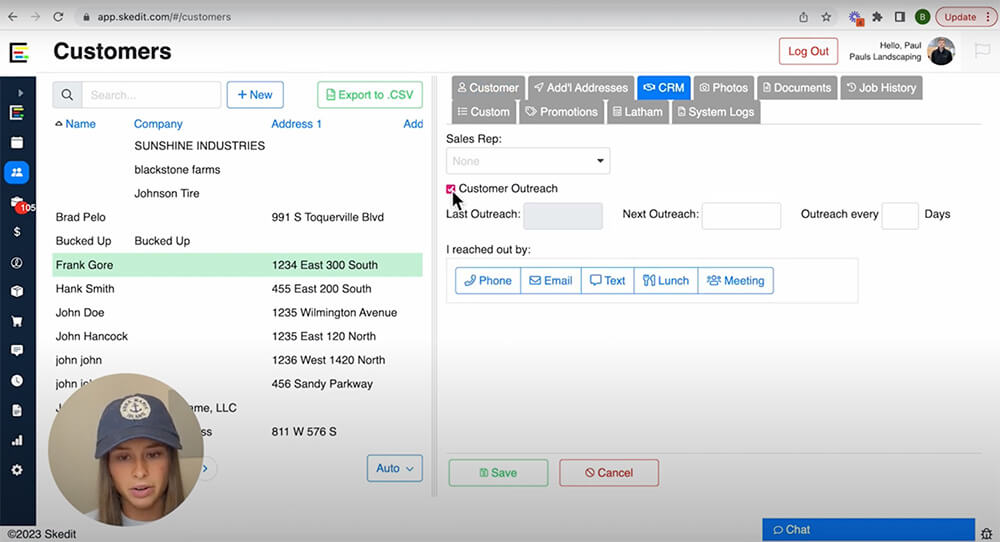The image size is (1000, 542).
Task: Open the Promotions tab
Action: click(561, 112)
